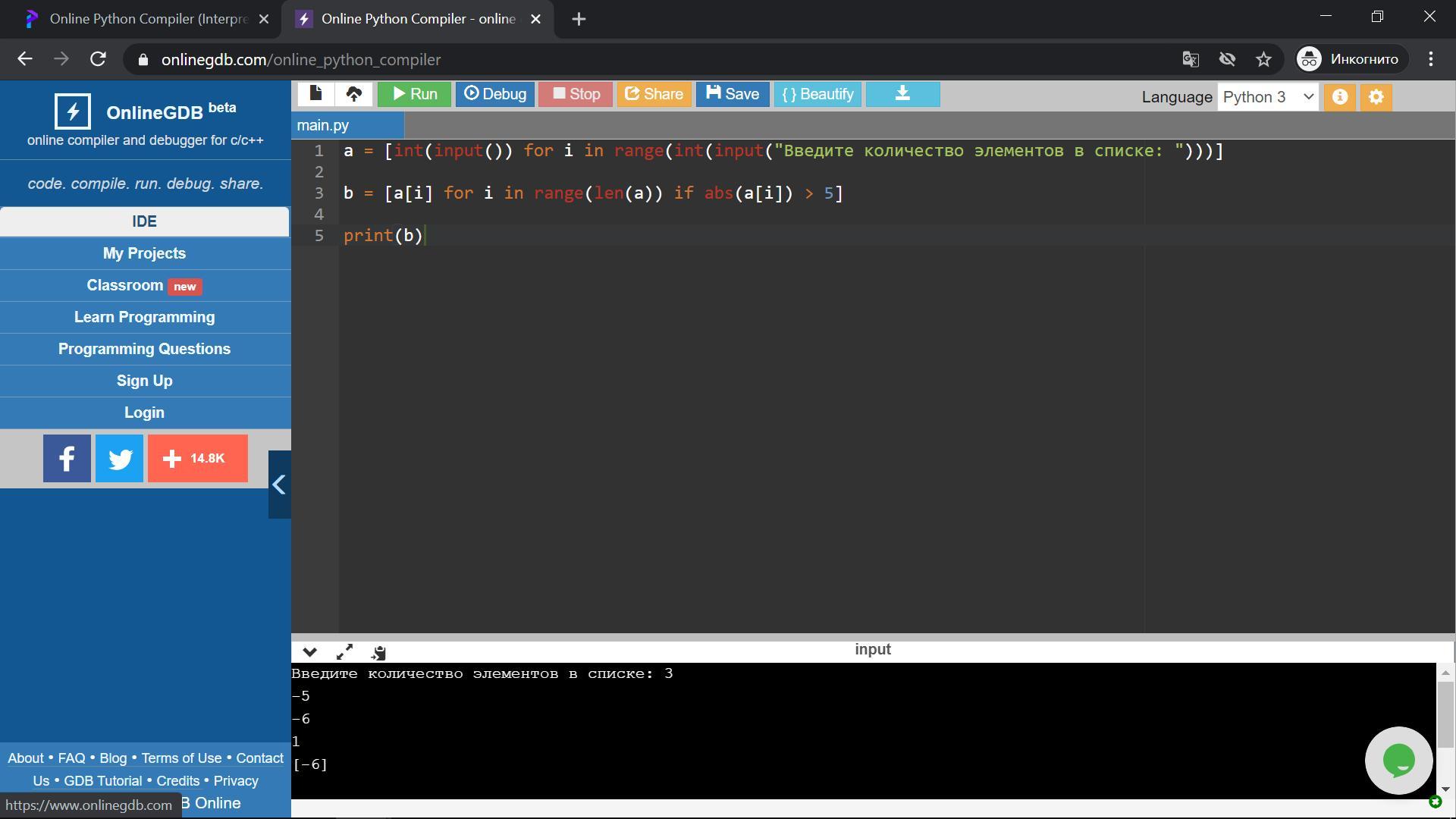
Task: Click the Beautify button
Action: 817,94
